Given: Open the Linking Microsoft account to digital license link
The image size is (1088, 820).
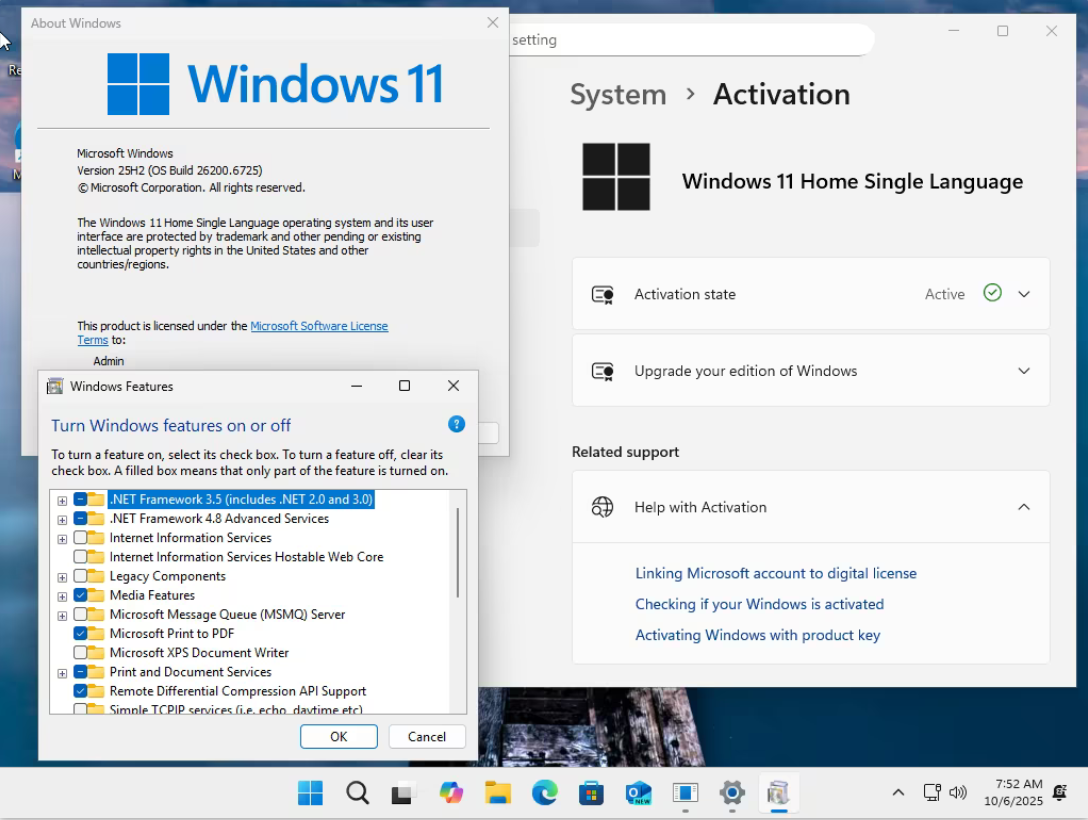Looking at the screenshot, I should click(775, 573).
